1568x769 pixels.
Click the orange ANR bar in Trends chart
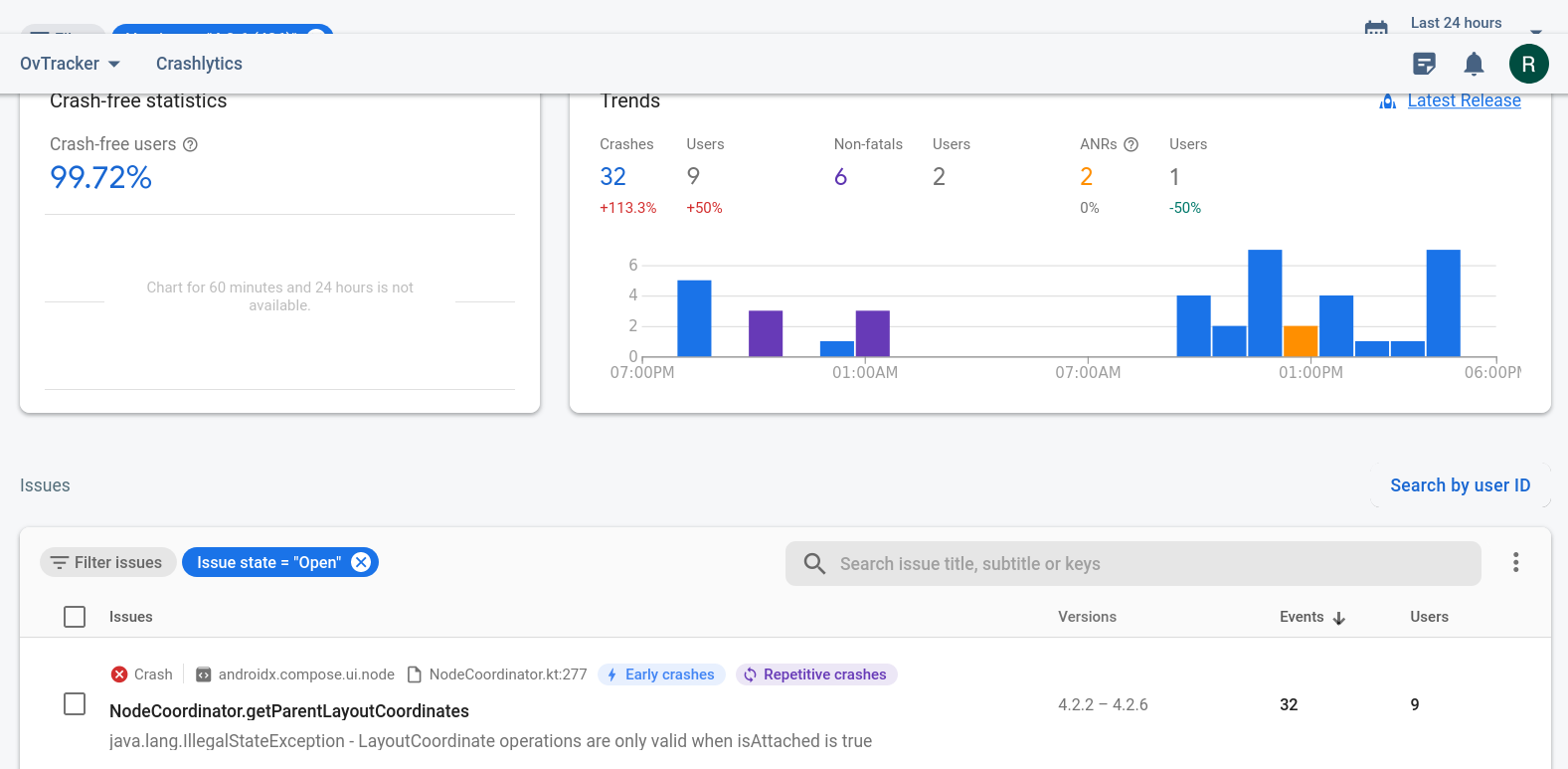(1300, 340)
